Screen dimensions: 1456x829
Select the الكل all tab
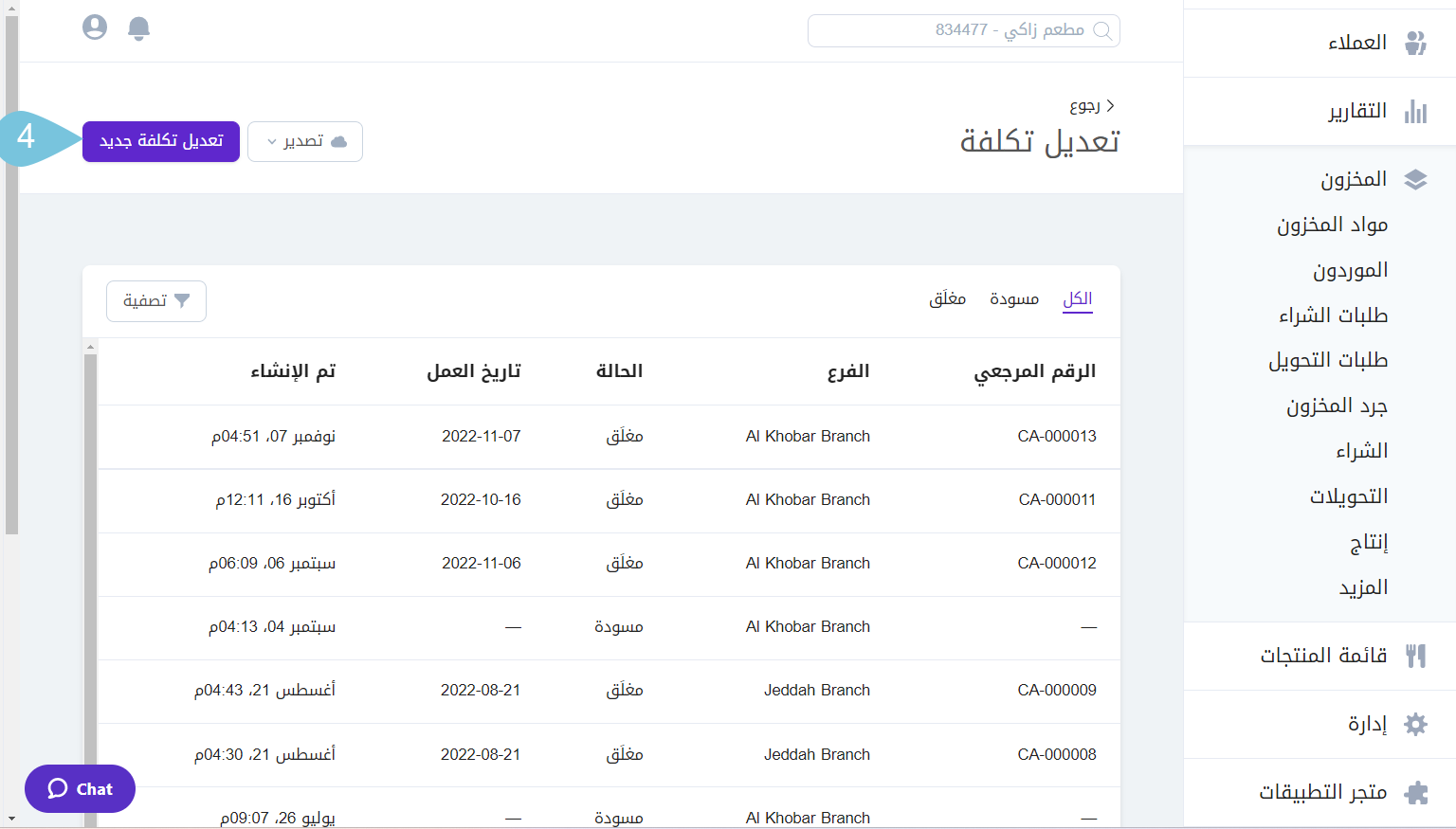pyautogui.click(x=1077, y=299)
